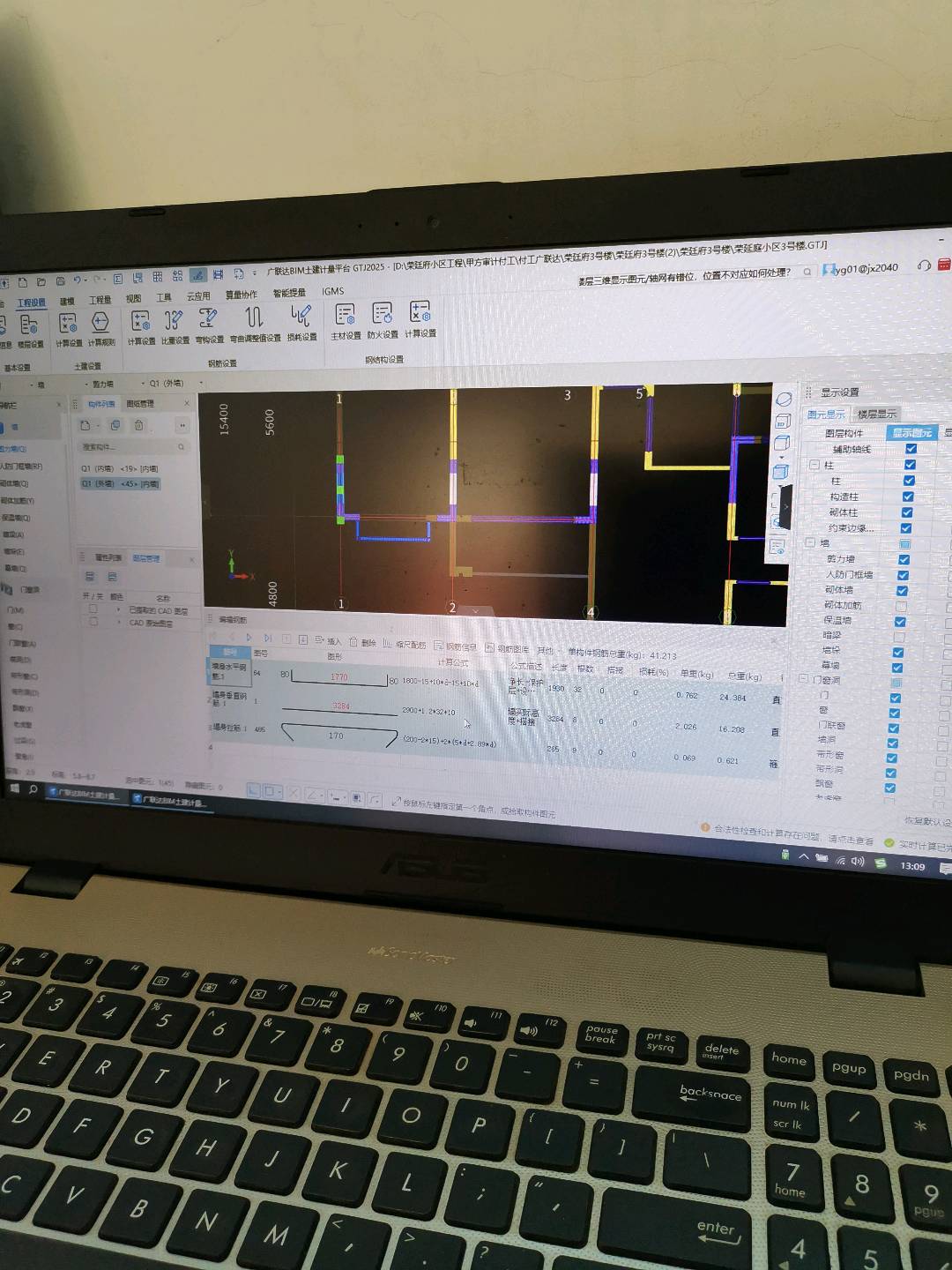This screenshot has width=952, height=1270.
Task: Click the 3D view cube icon
Action: [x=783, y=422]
